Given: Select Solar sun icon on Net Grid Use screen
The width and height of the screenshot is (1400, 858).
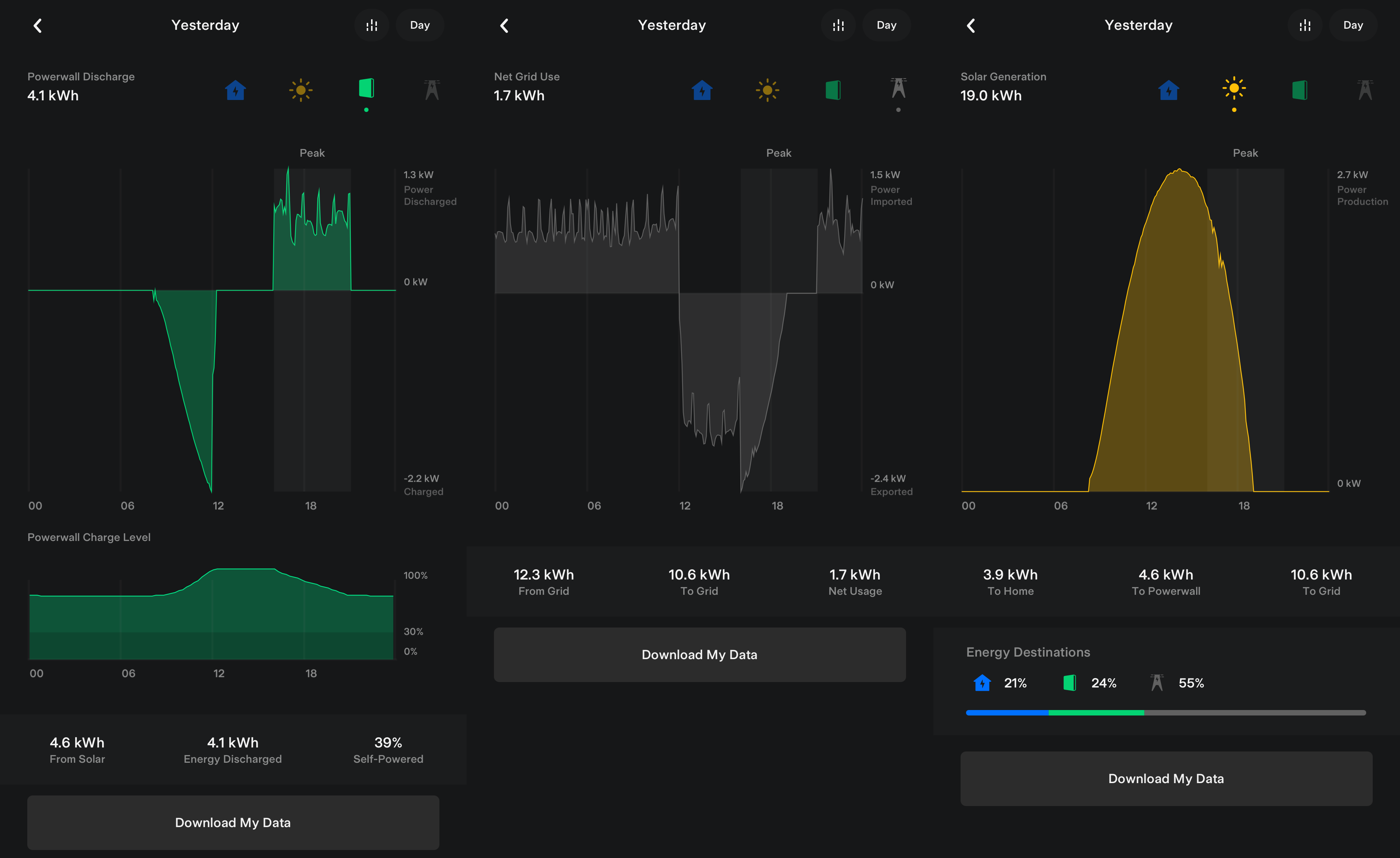Looking at the screenshot, I should (767, 90).
